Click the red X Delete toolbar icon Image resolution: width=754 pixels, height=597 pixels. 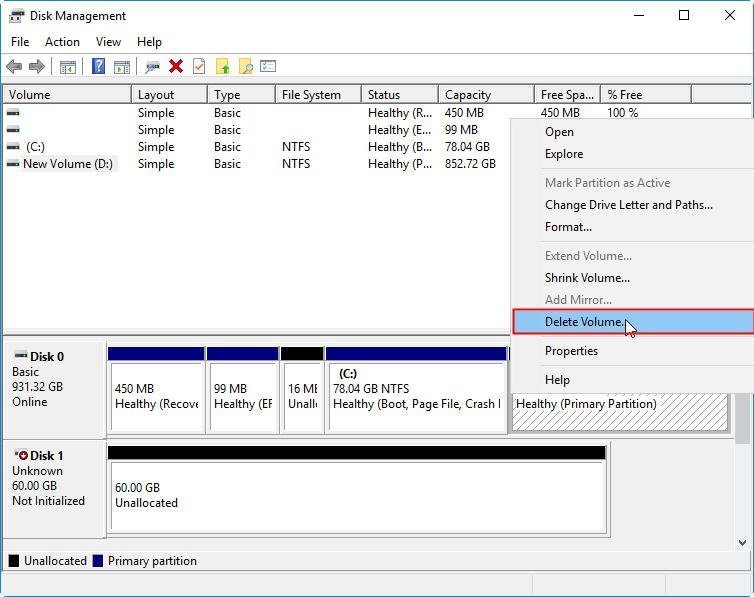(176, 66)
